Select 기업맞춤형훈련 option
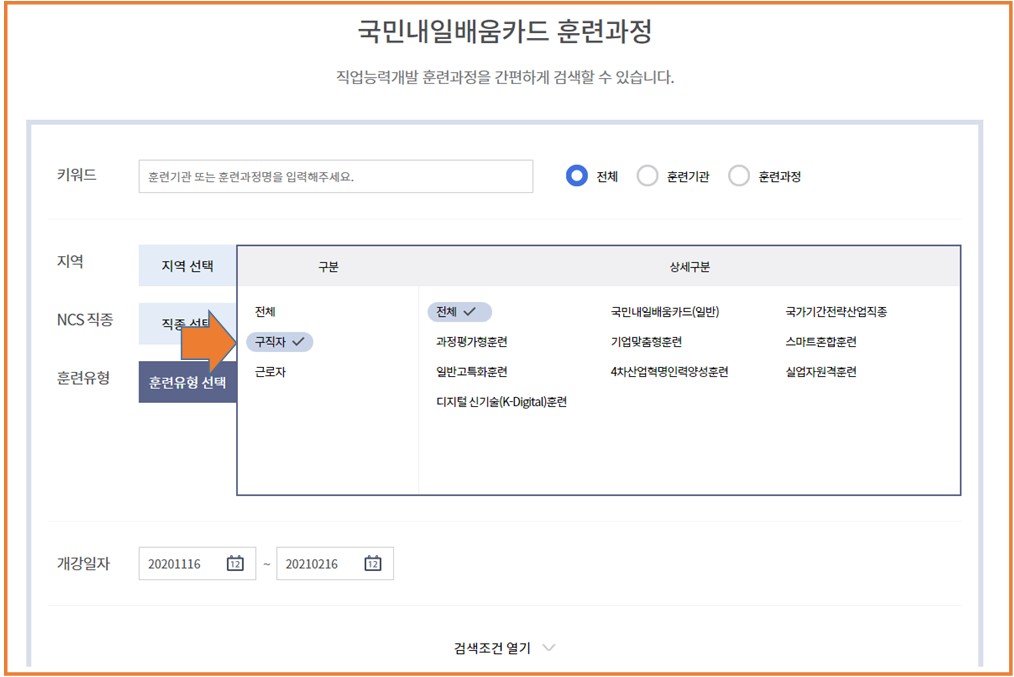 [646, 341]
